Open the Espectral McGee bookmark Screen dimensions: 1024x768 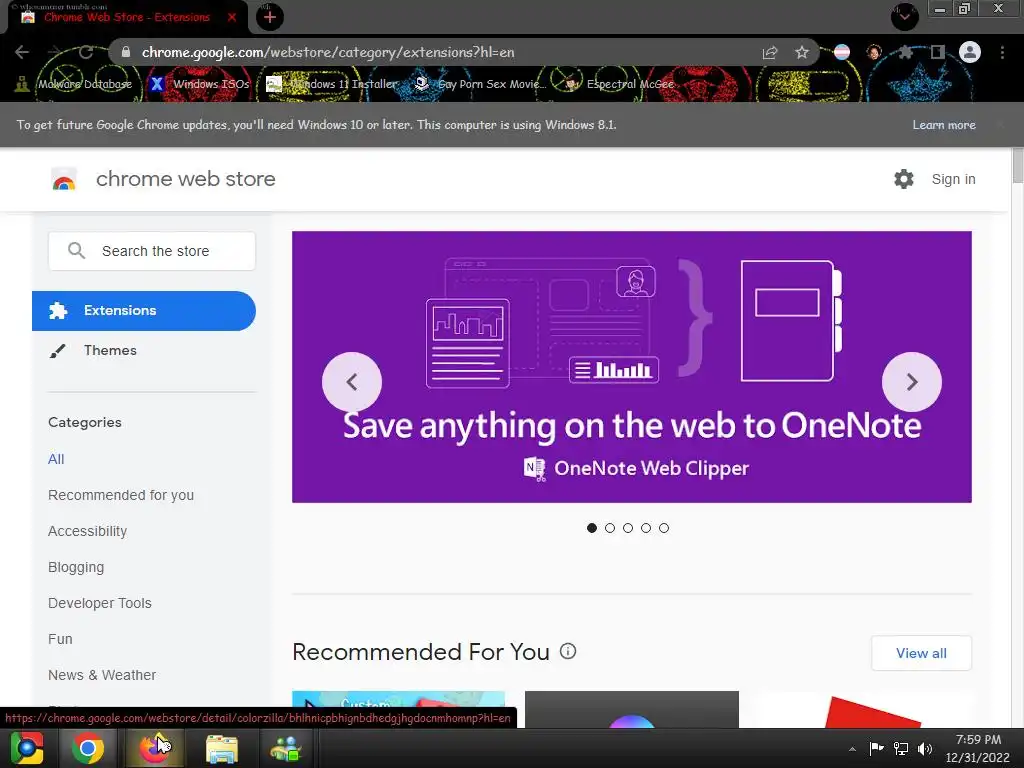tap(620, 84)
